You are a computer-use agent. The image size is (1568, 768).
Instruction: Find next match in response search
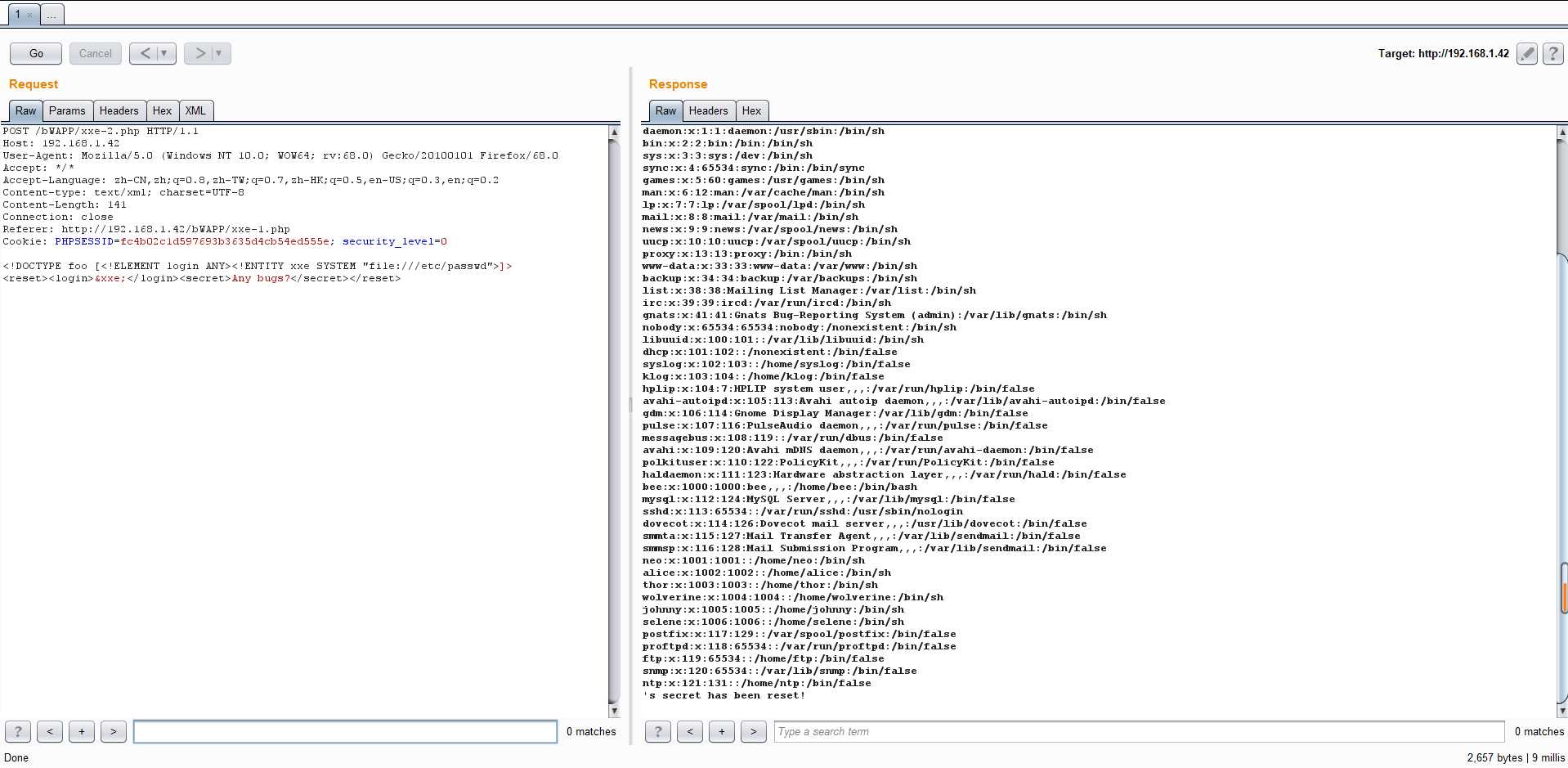click(754, 731)
